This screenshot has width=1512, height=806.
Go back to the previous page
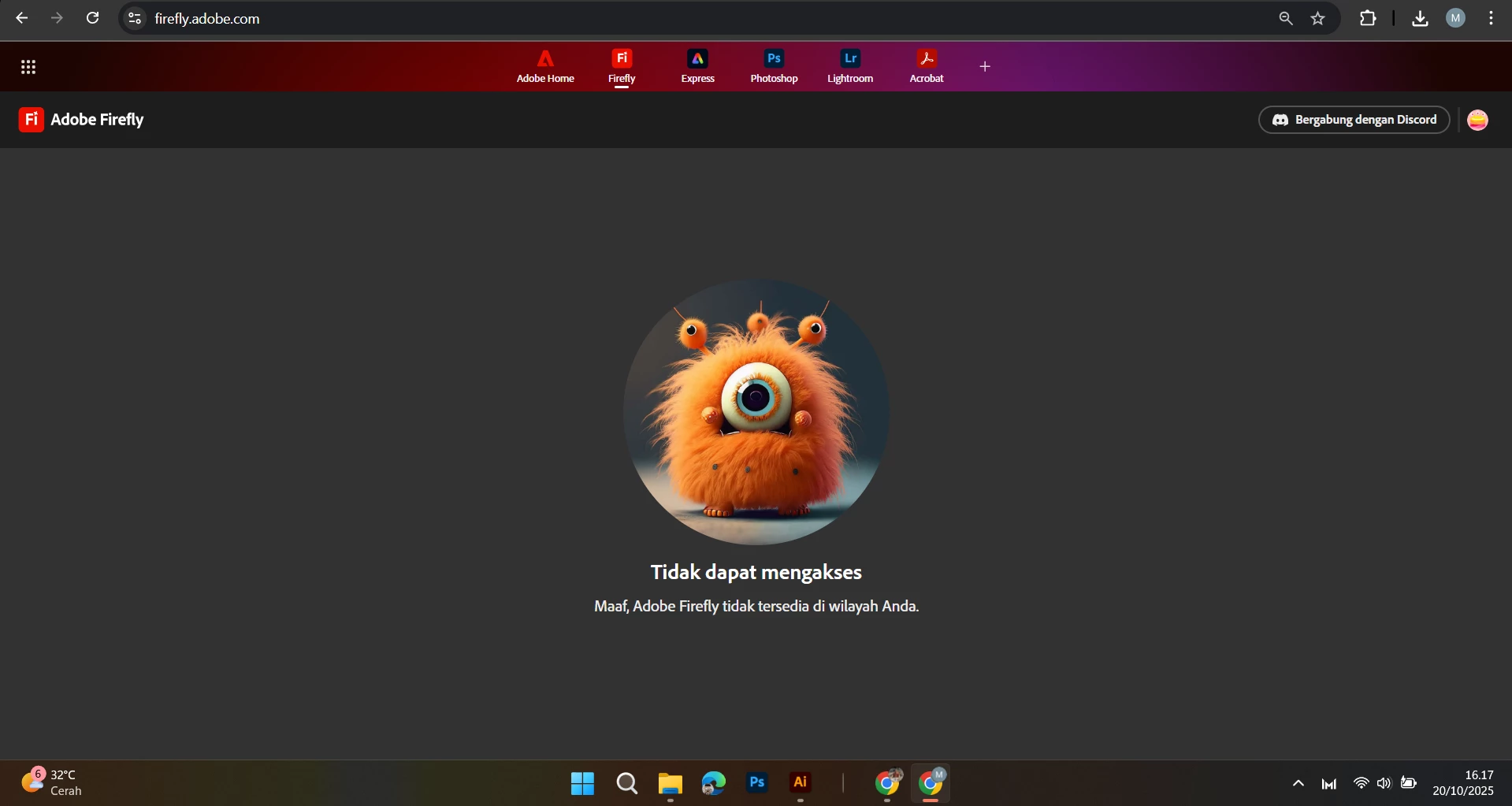click(22, 18)
